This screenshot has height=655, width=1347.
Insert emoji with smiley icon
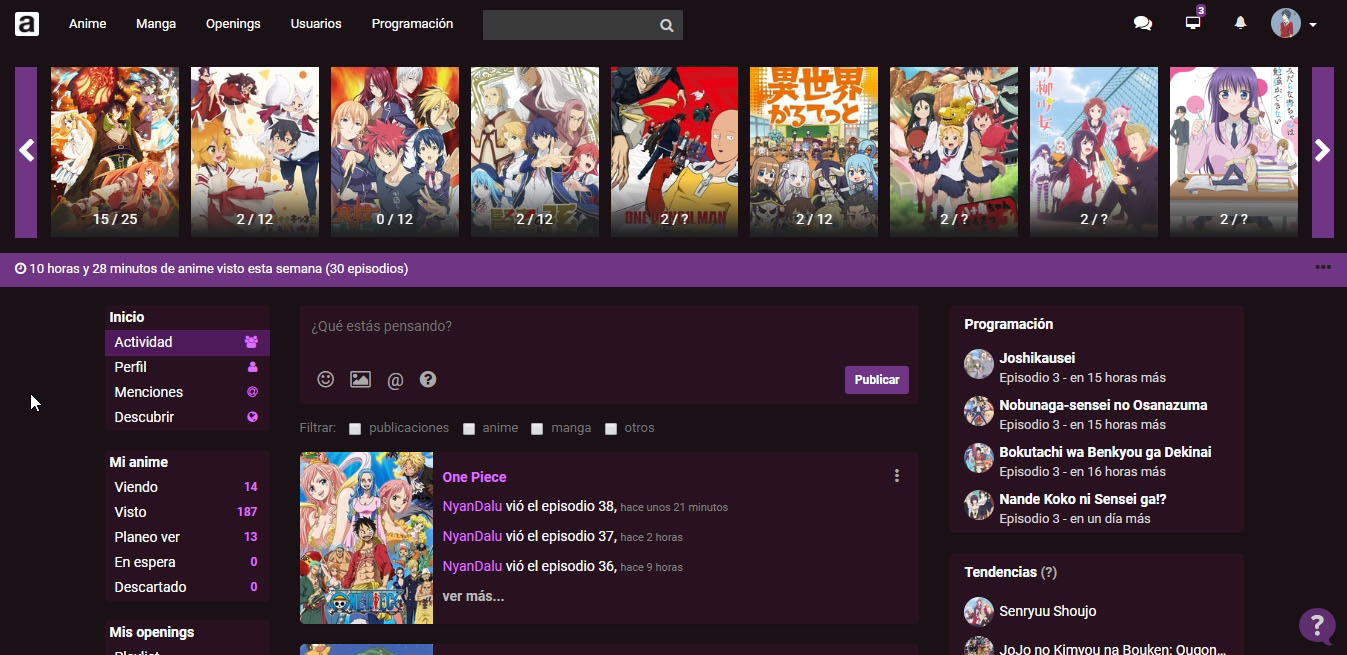(326, 379)
